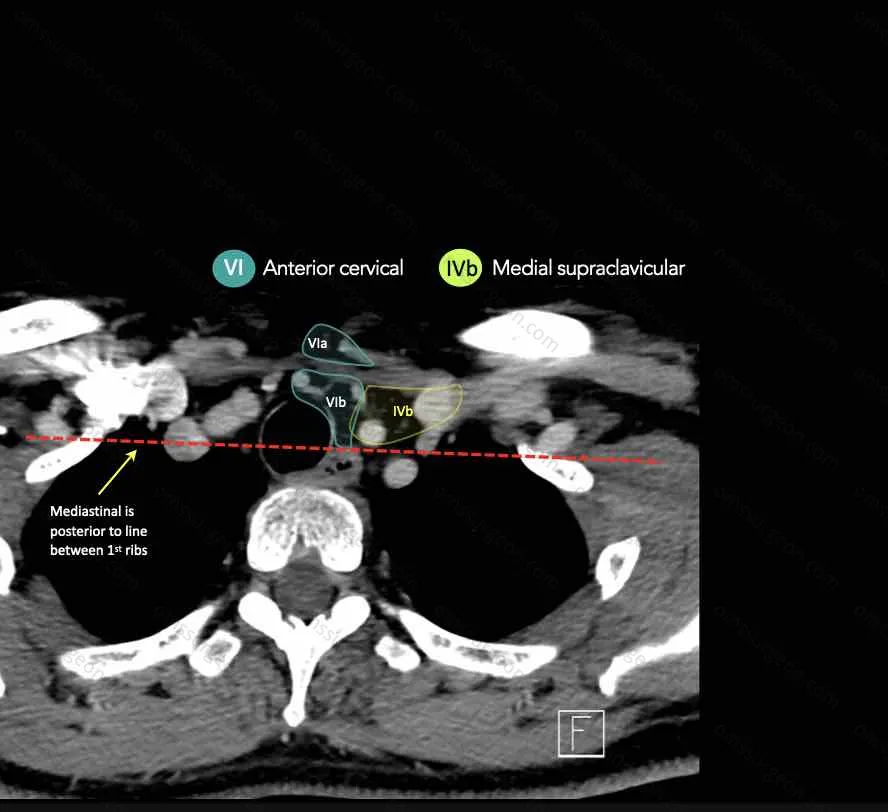
Task: Click the 'Mediastinal is posterior to line' note
Action: (99, 531)
